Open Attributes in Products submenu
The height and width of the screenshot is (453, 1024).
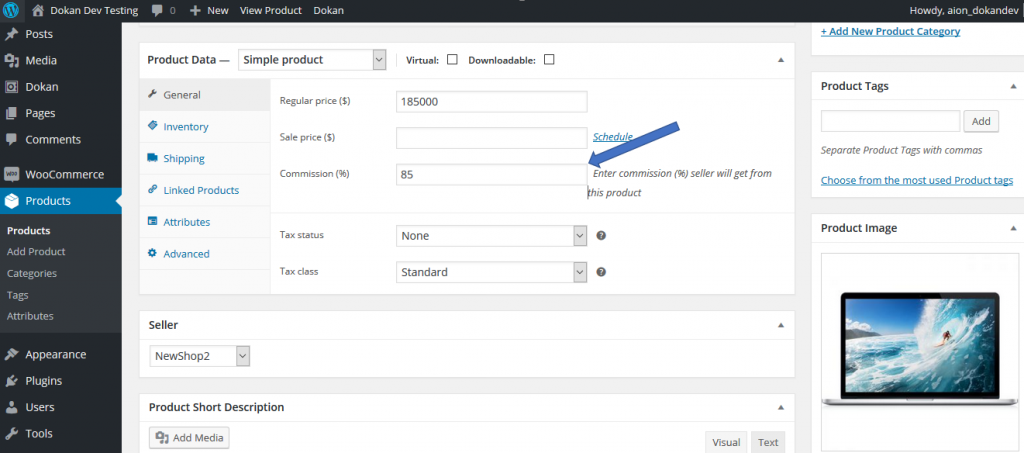tap(30, 316)
